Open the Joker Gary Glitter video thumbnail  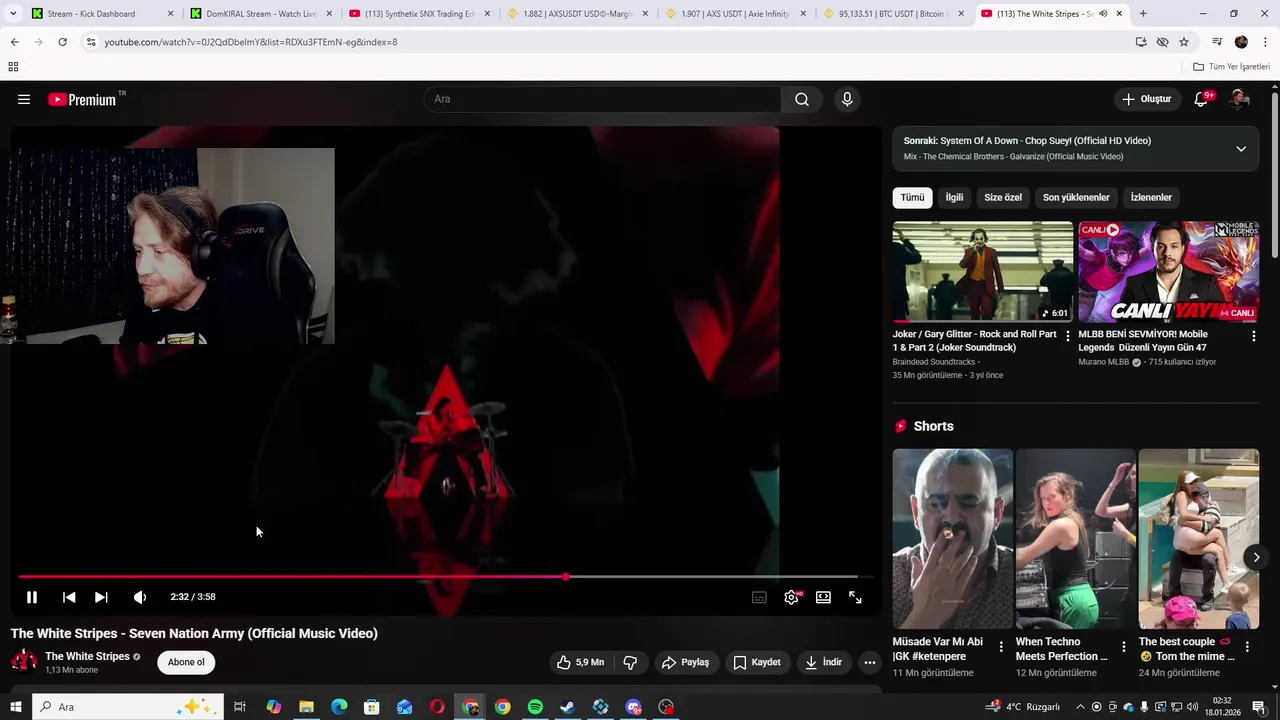(983, 271)
